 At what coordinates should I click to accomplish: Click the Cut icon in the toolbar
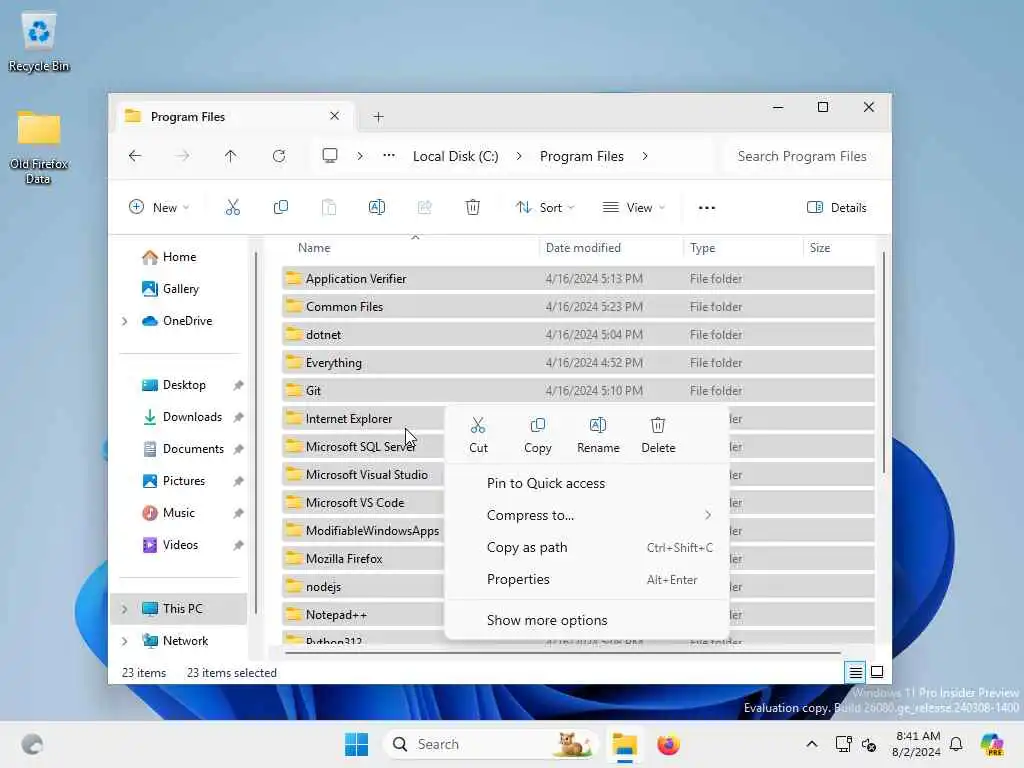click(232, 208)
